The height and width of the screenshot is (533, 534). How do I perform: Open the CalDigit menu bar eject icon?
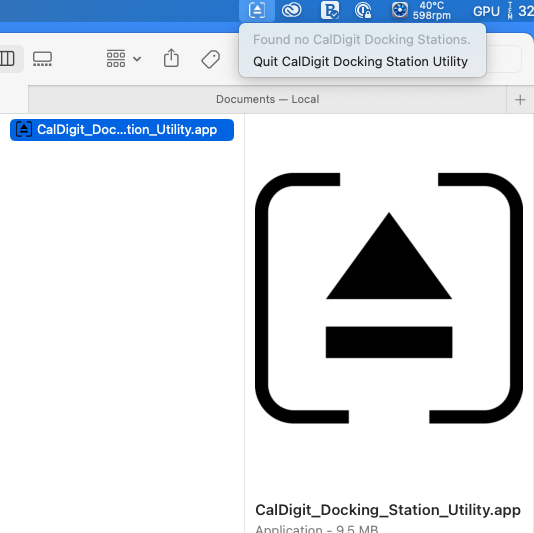[x=257, y=11]
